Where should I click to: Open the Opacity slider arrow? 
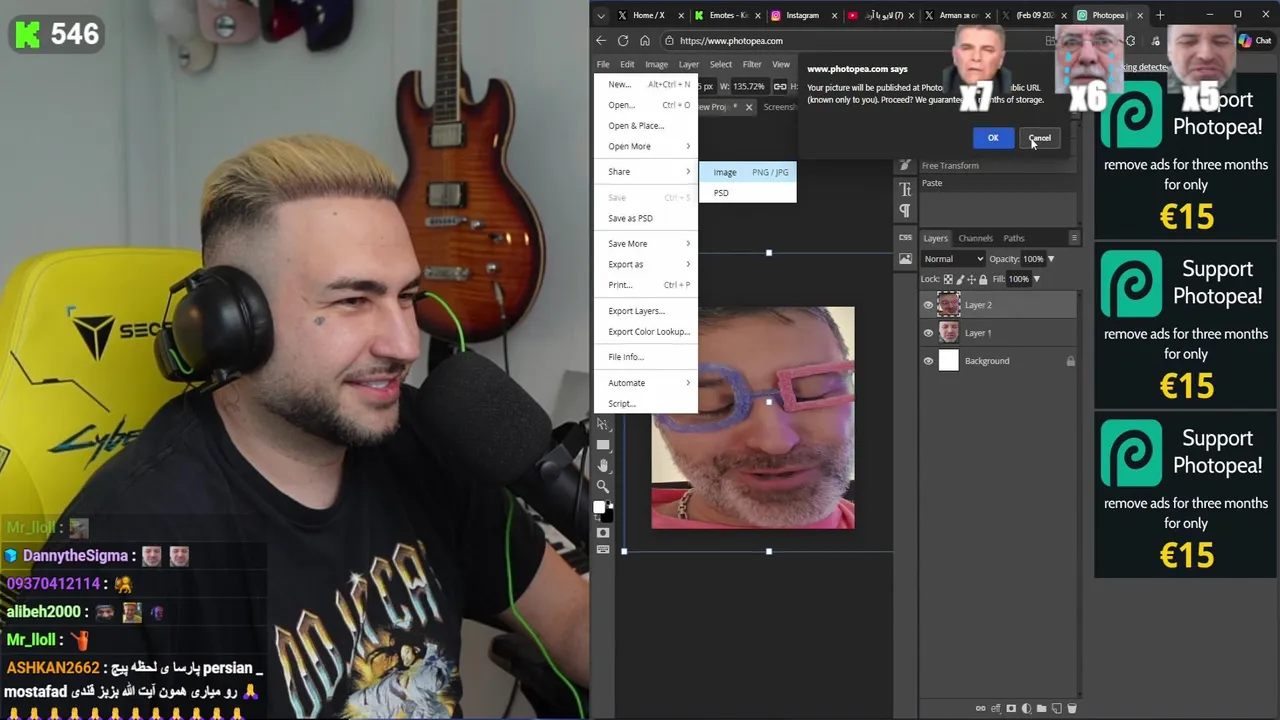click(x=1051, y=259)
